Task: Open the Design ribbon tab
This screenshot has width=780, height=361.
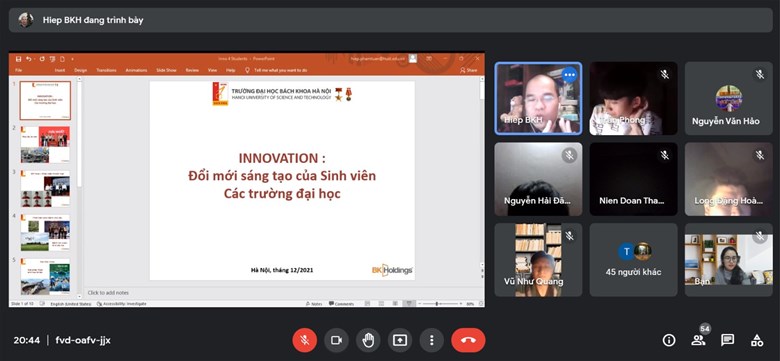Action: coord(81,71)
